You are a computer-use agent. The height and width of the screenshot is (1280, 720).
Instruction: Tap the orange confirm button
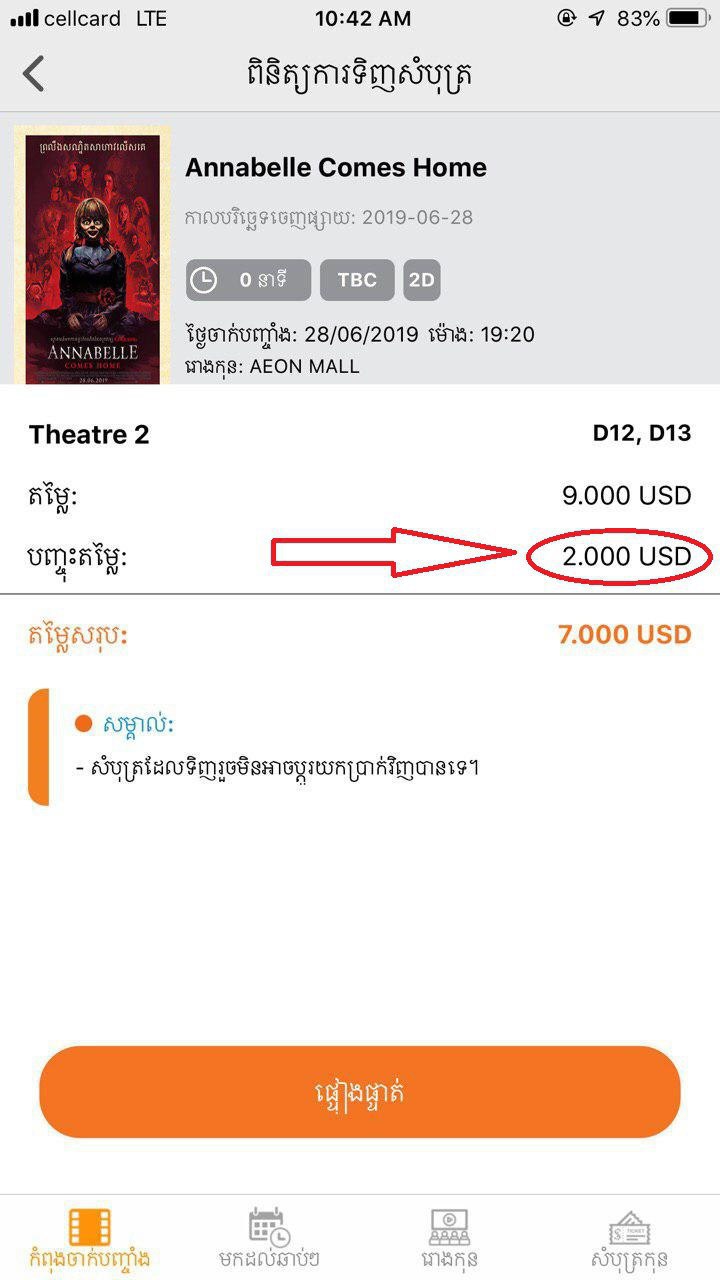360,1092
